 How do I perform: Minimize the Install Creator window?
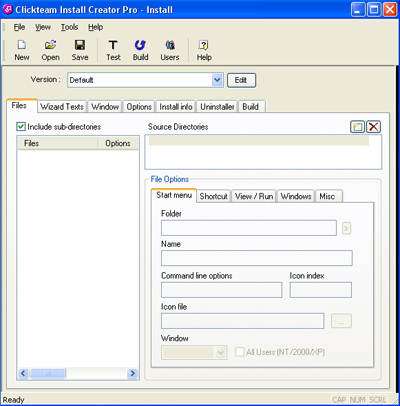(x=358, y=9)
